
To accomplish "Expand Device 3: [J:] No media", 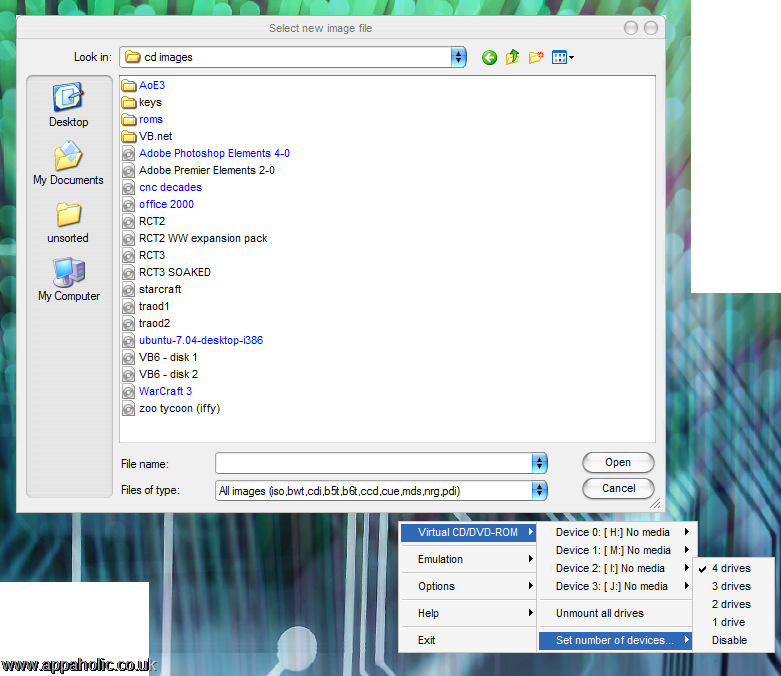I will tap(616, 586).
